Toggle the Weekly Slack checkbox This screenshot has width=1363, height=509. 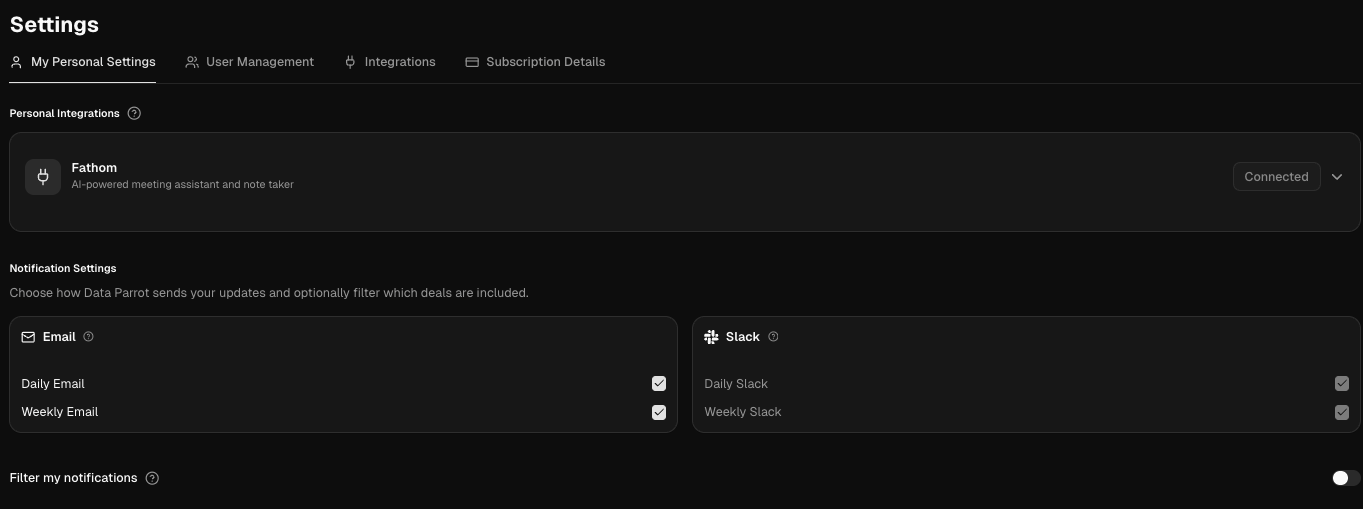point(1341,412)
